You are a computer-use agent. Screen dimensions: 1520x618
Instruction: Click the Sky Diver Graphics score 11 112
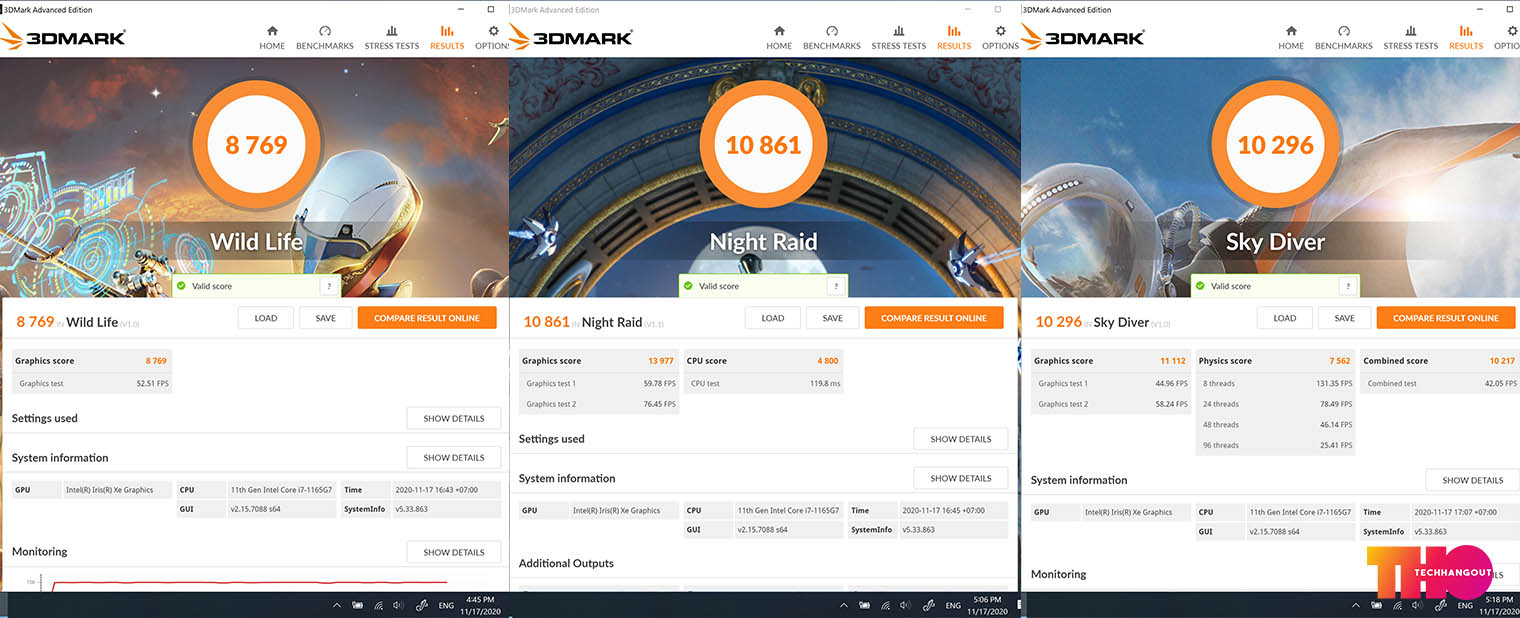1173,361
